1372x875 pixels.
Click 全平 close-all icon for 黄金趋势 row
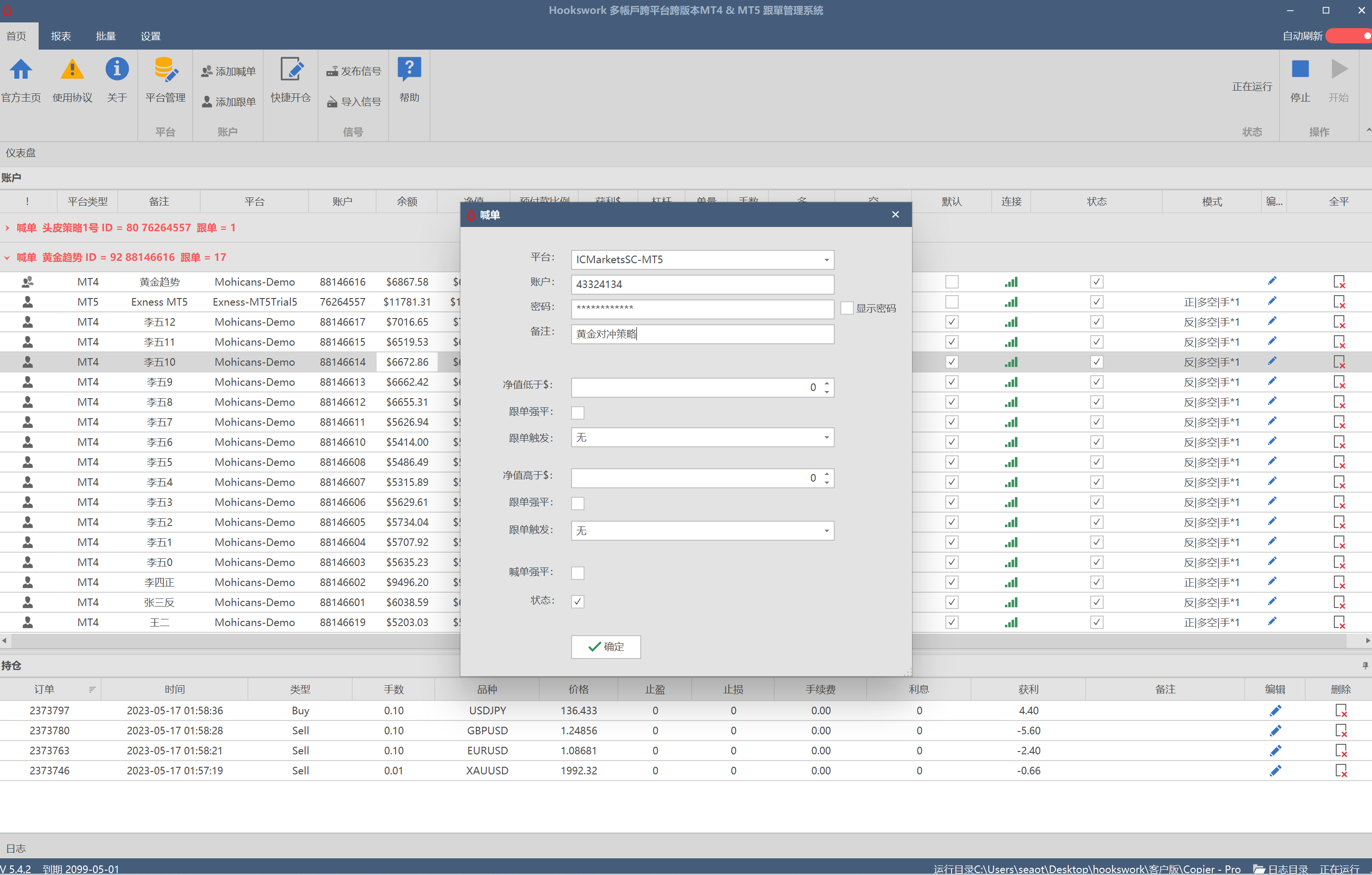pos(1339,282)
